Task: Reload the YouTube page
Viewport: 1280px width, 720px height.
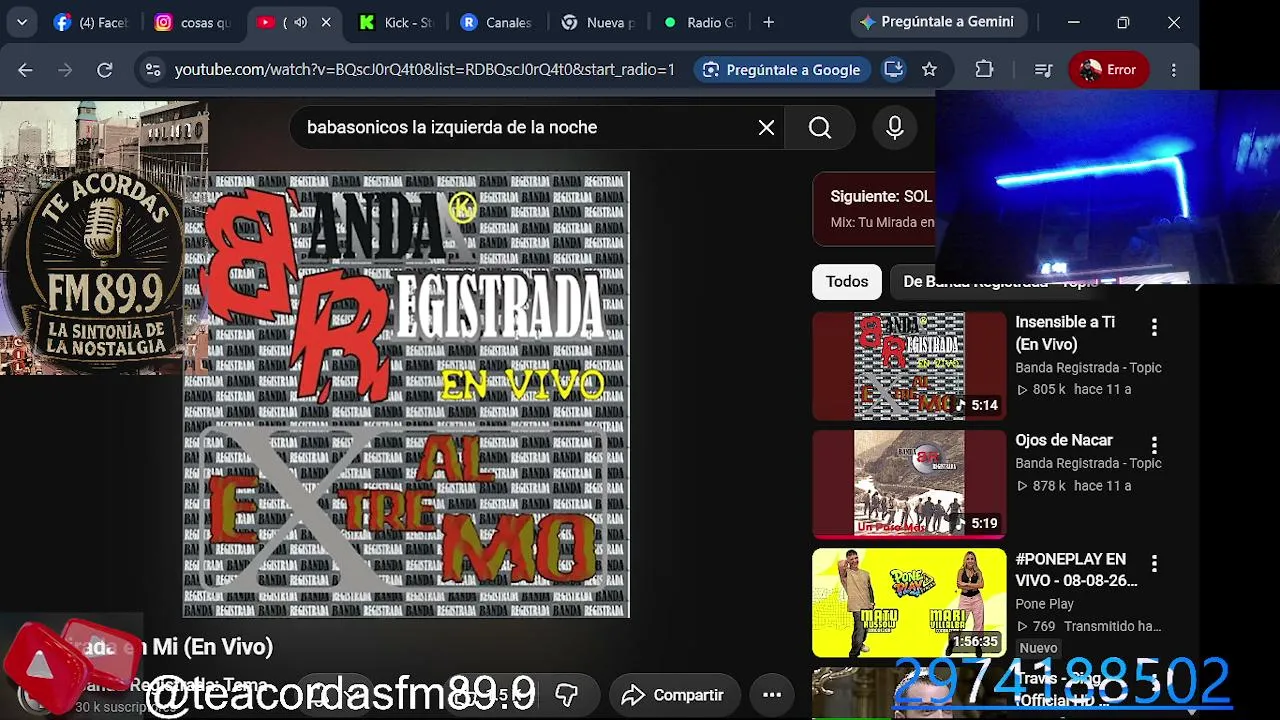Action: [x=105, y=70]
